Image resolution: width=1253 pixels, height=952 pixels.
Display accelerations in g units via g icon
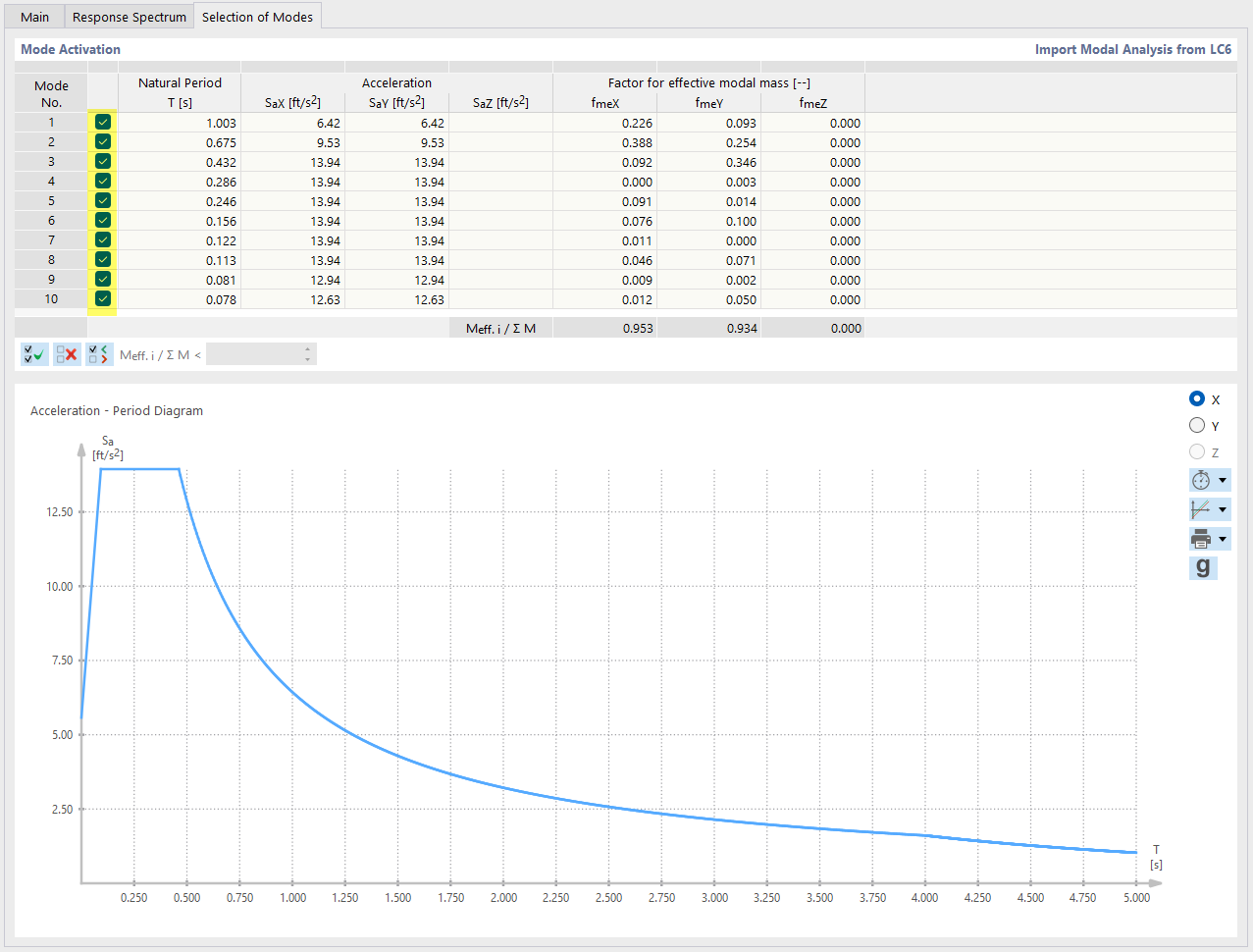click(1203, 567)
